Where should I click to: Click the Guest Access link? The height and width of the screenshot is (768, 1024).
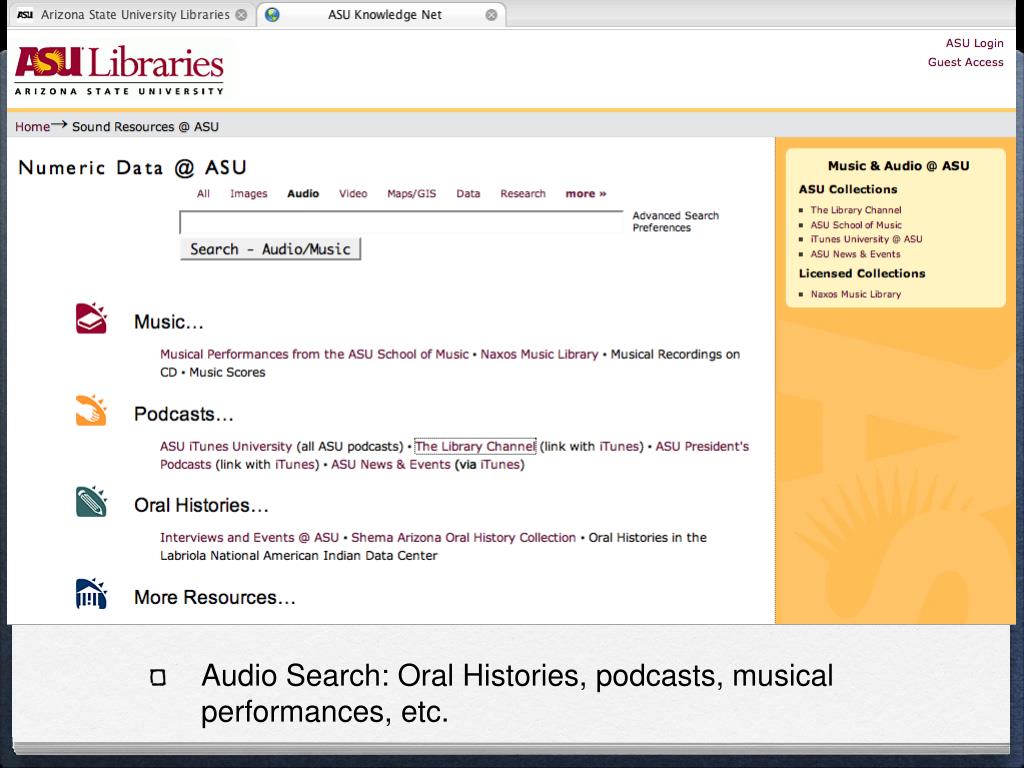click(965, 62)
